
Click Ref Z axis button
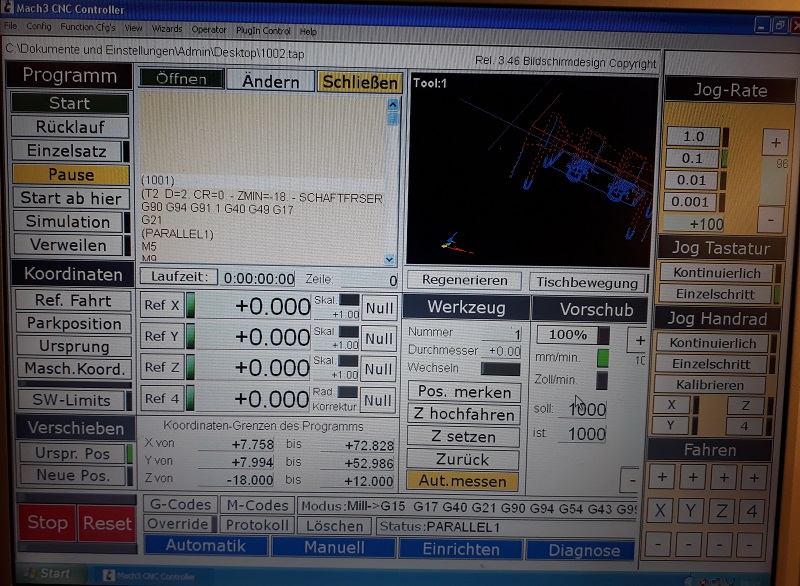[162, 367]
